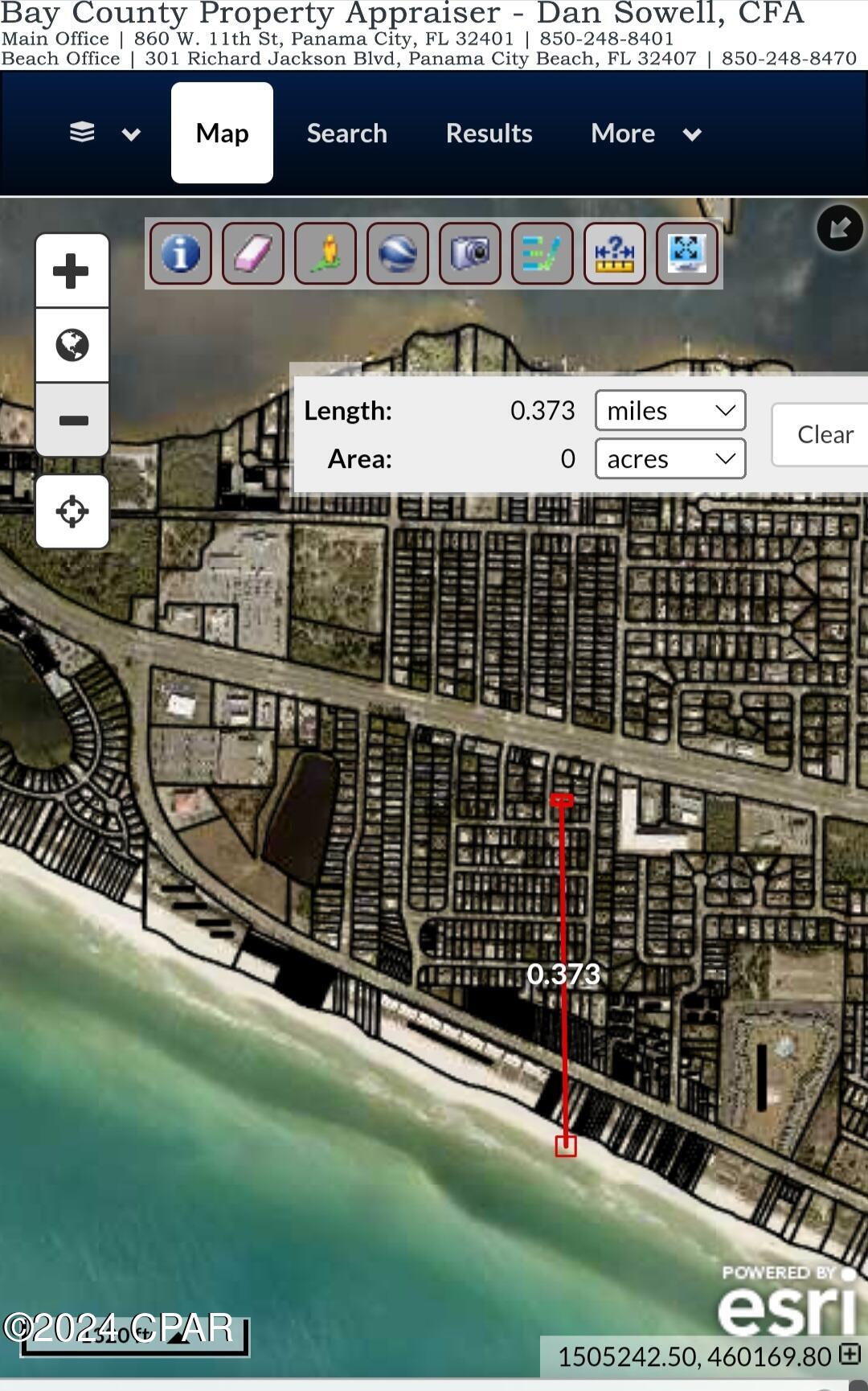Switch to the Search tab
The image size is (868, 1391).
(347, 133)
